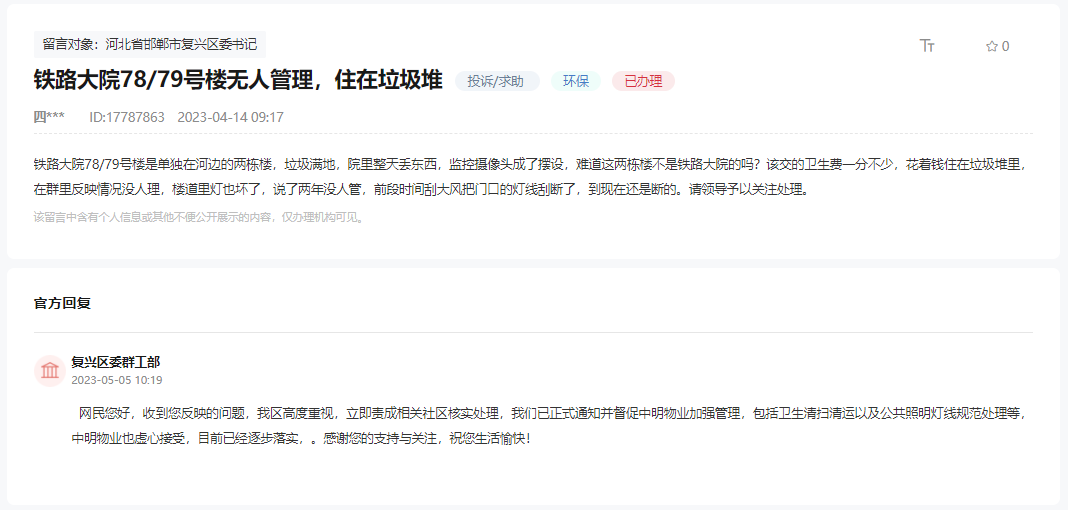Image resolution: width=1068 pixels, height=510 pixels.
Task: Click the 复兴区委群工部 institution avatar icon
Action: point(50,371)
